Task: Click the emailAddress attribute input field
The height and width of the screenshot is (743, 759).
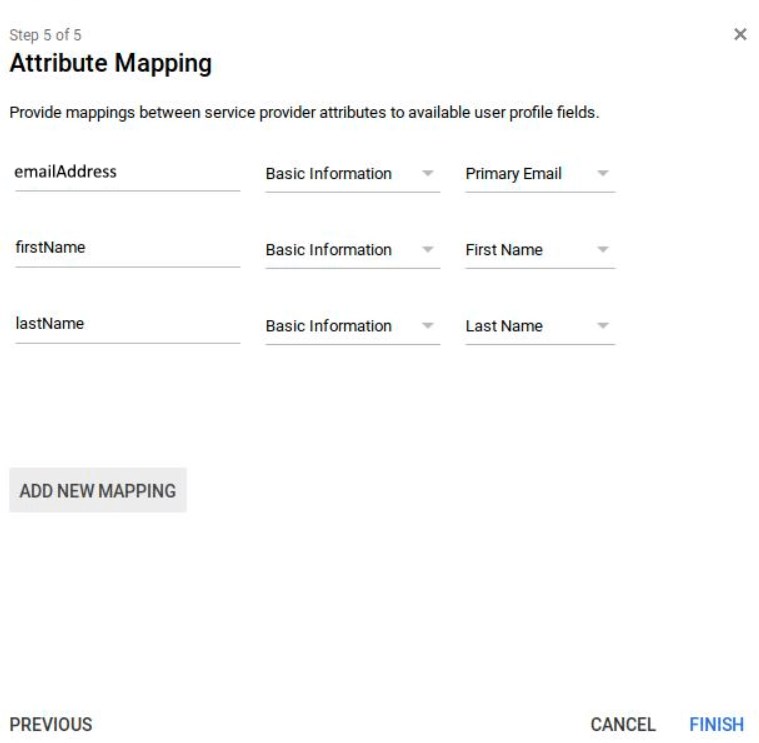Action: click(127, 172)
